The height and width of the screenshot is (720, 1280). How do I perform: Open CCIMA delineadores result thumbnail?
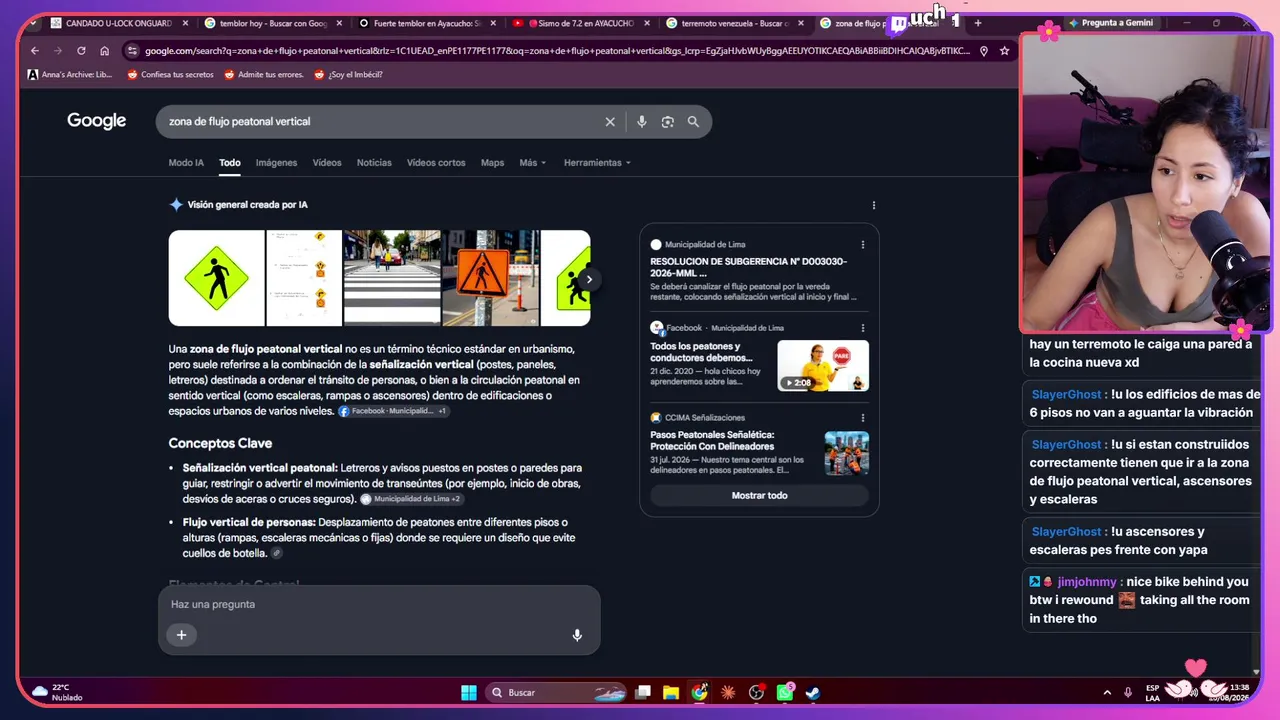point(847,453)
